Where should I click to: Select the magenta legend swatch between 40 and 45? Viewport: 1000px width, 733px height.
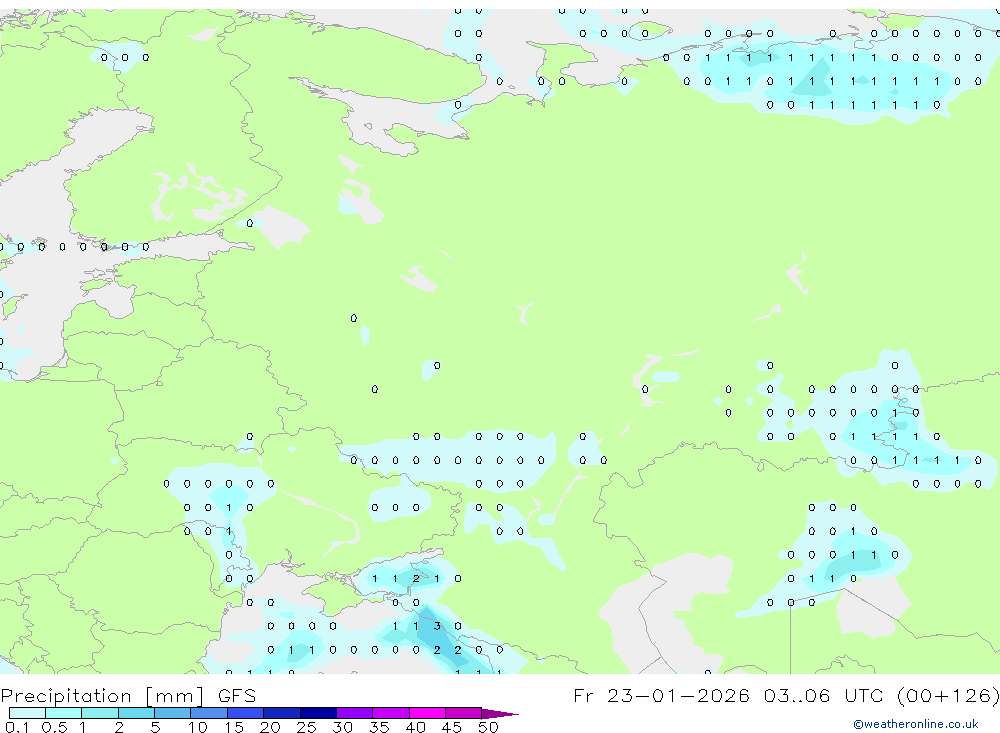tap(427, 713)
